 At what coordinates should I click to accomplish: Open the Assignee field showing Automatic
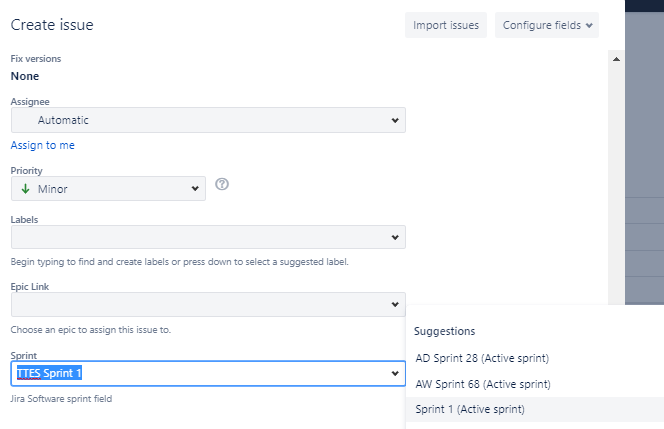point(200,120)
